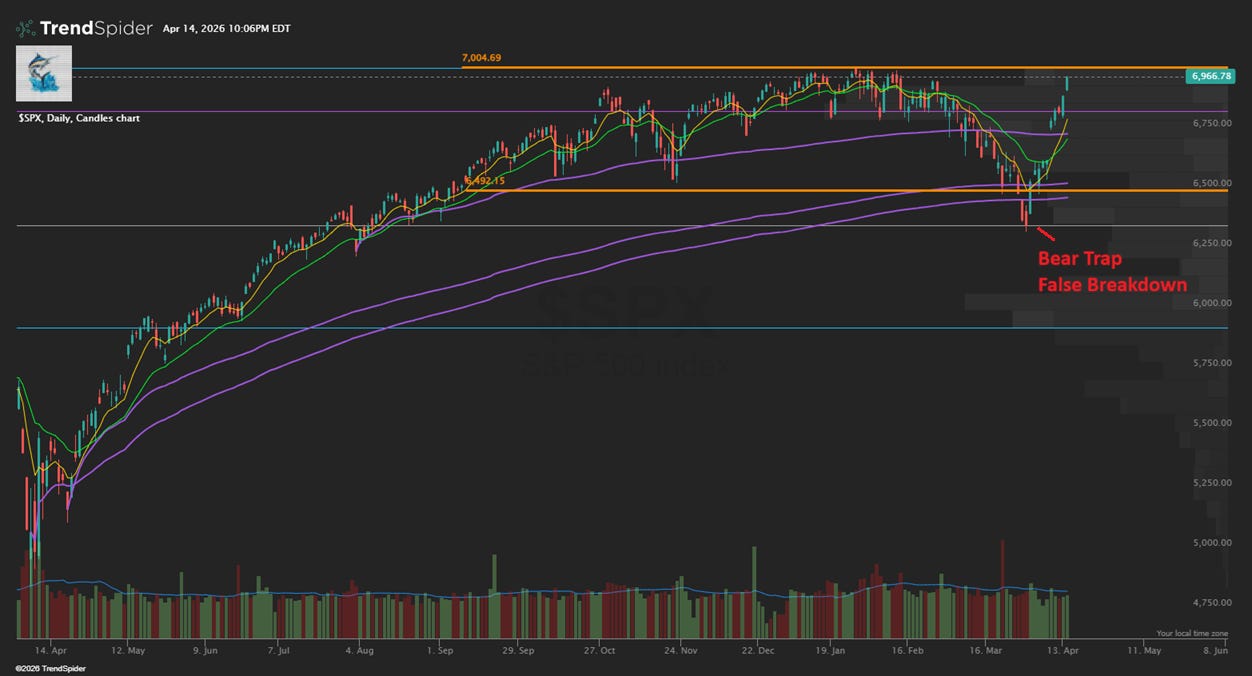The width and height of the screenshot is (1252, 676).
Task: Click the '22. Dec' date axis label
Action: (x=757, y=649)
